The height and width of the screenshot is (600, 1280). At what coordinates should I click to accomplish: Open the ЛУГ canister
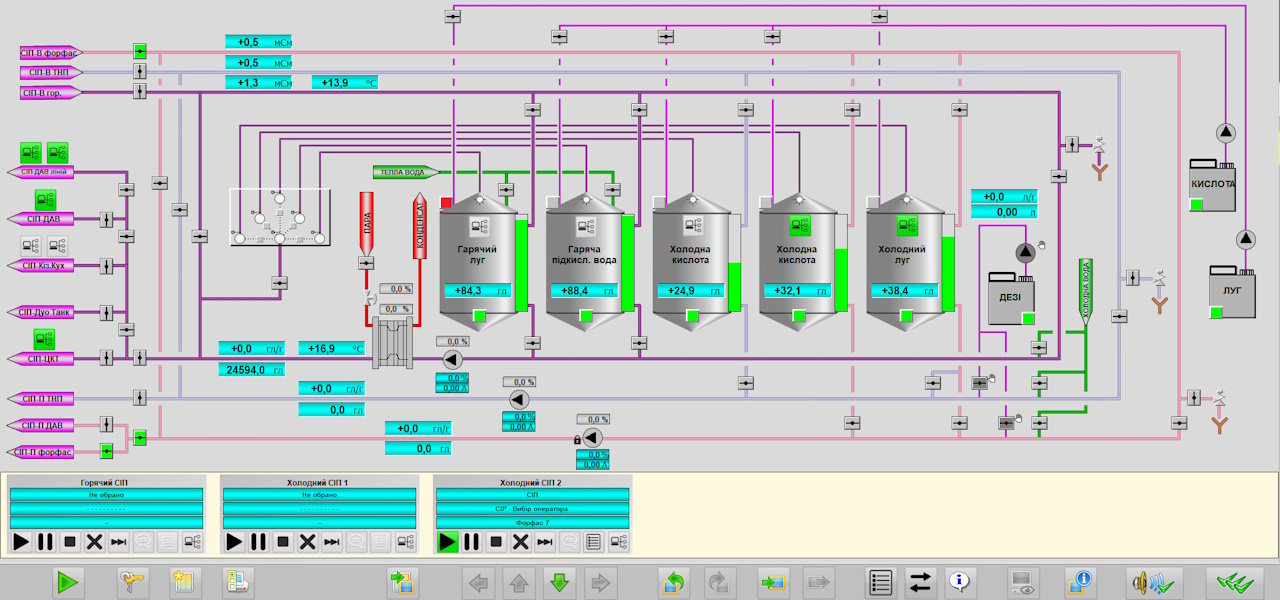tap(1232, 291)
